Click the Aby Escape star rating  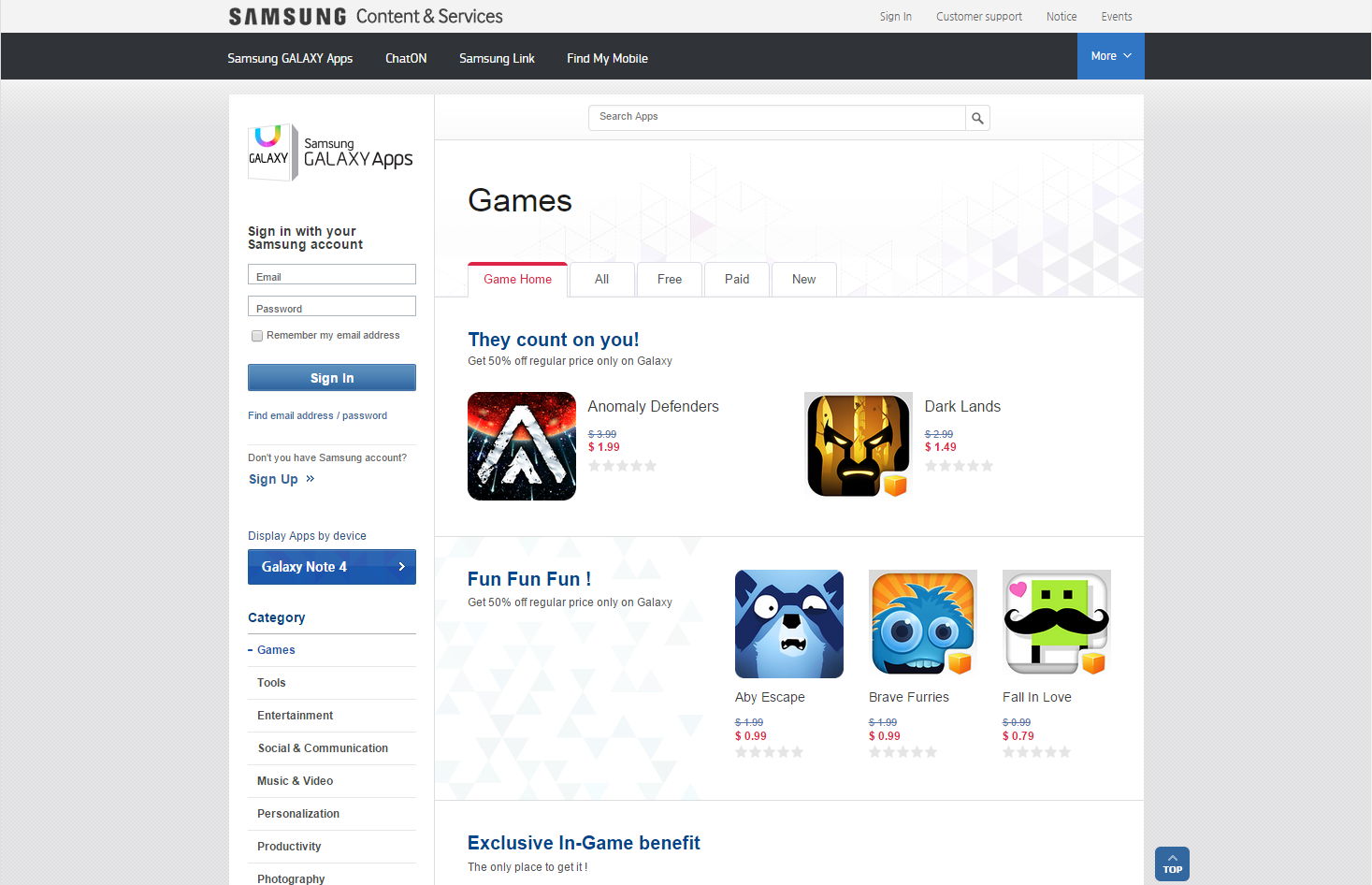pos(769,752)
